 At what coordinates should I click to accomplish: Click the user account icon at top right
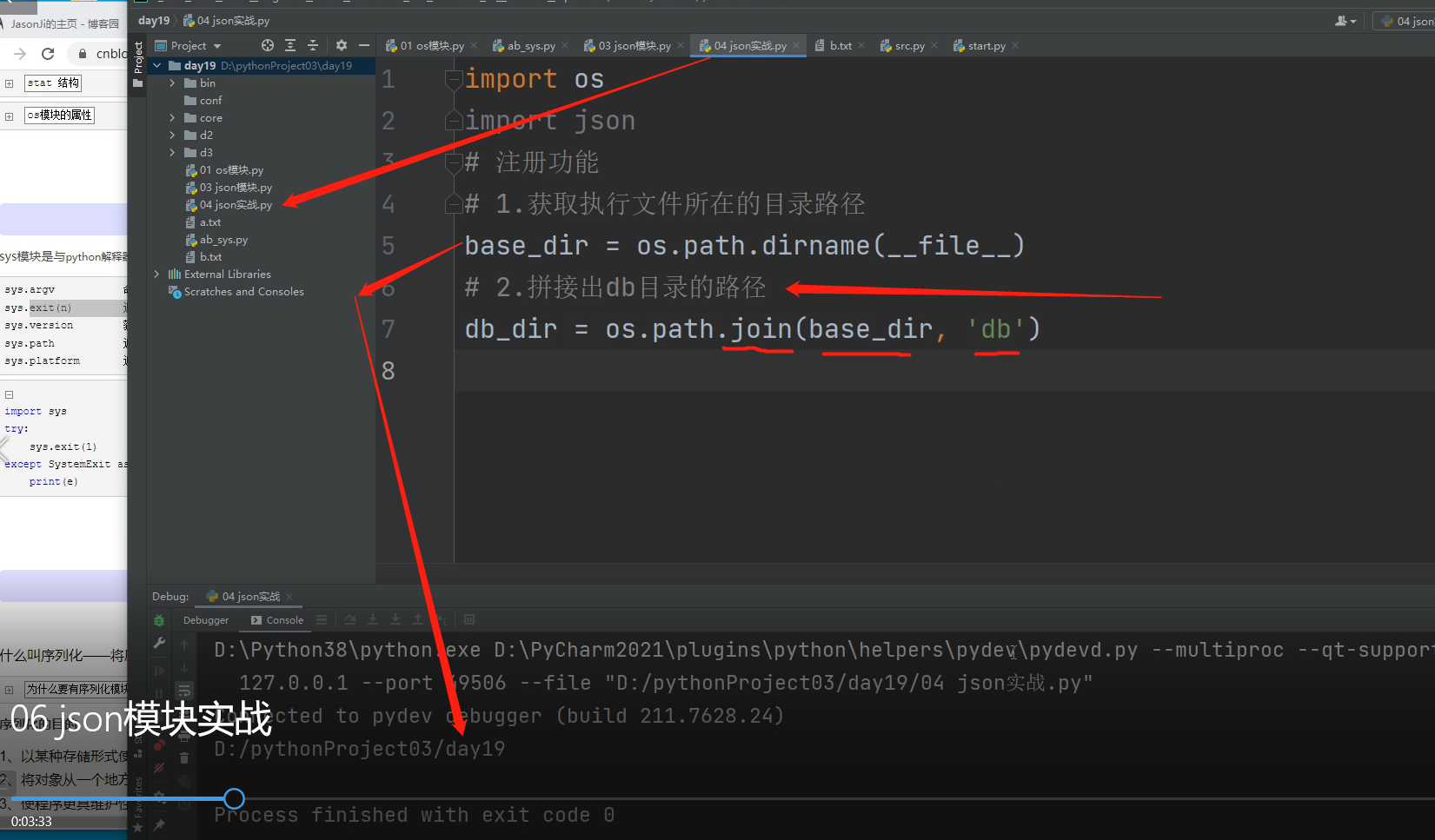tap(1345, 21)
